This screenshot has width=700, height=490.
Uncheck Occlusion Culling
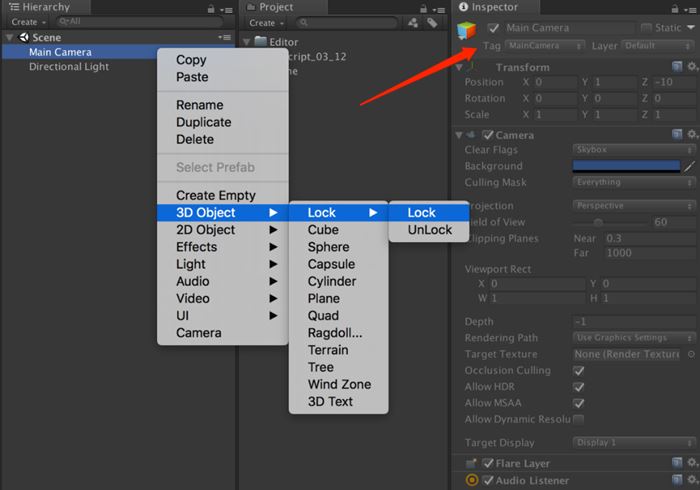pyautogui.click(x=578, y=371)
